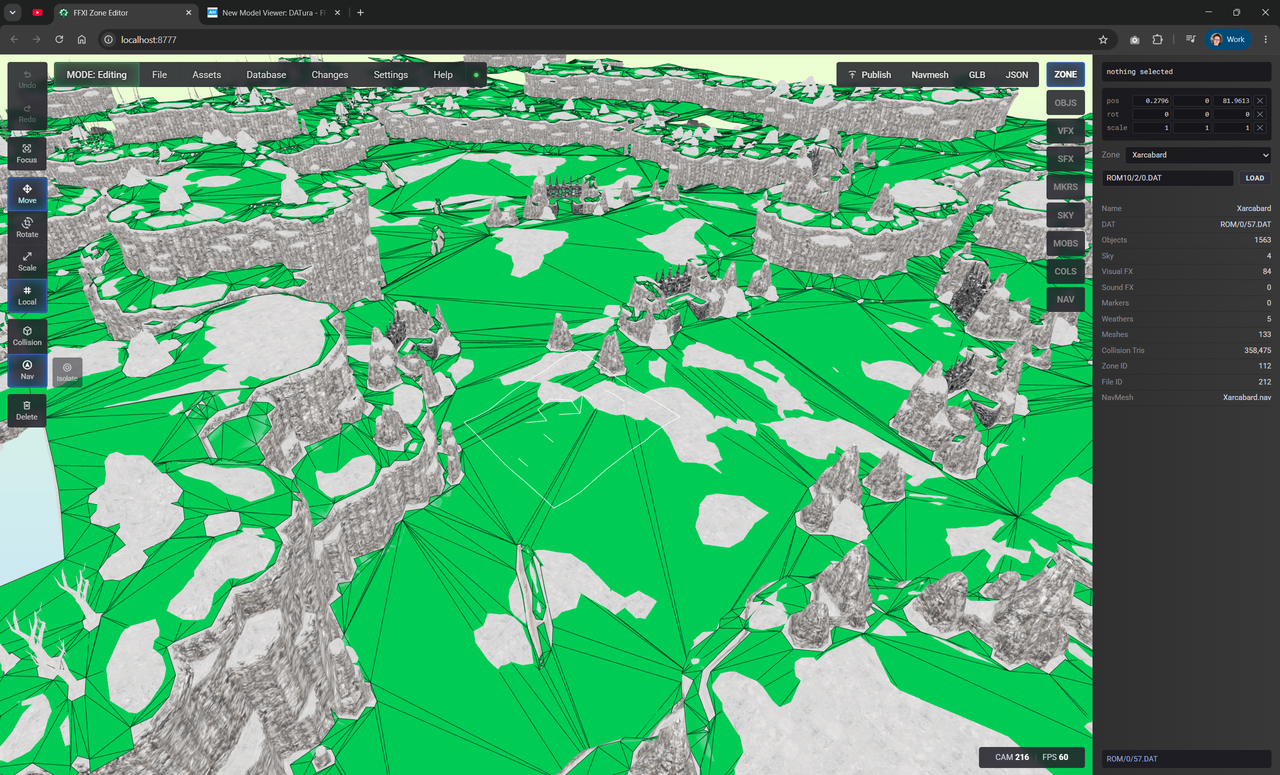The height and width of the screenshot is (775, 1280).
Task: Open the browser tab search dropdown
Action: [13, 12]
